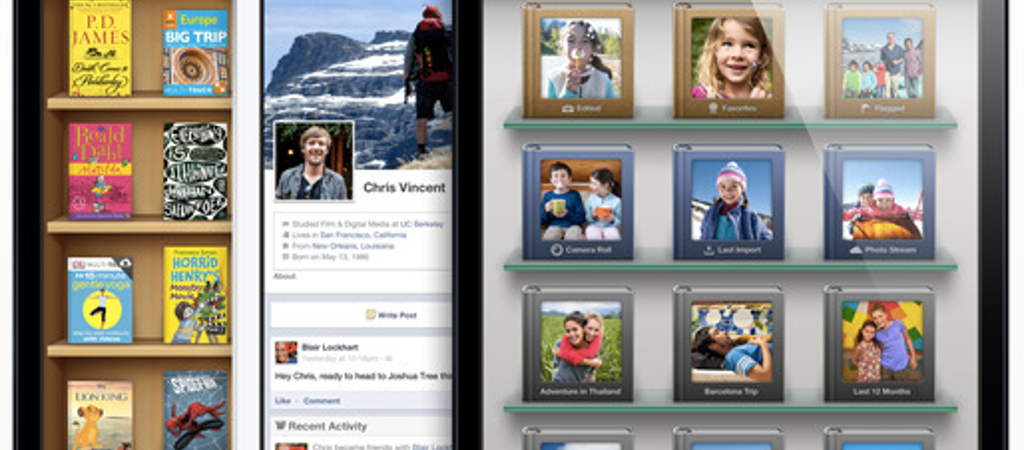Viewport: 1024px width, 450px height.
Task: Comment on Blair Lockhart's post
Action: 321,400
